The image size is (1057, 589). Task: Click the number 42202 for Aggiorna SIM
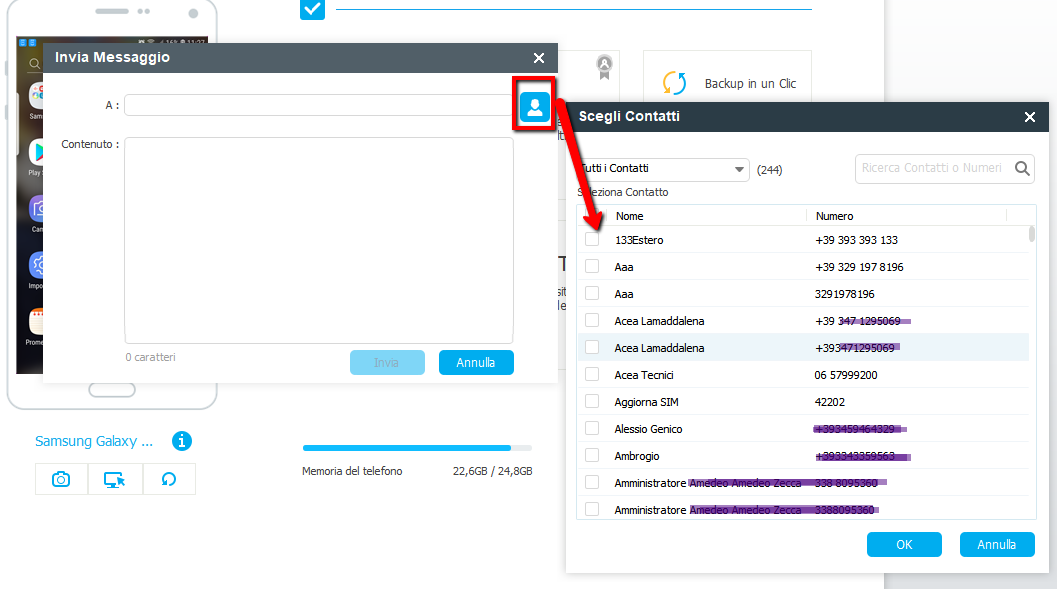click(830, 402)
